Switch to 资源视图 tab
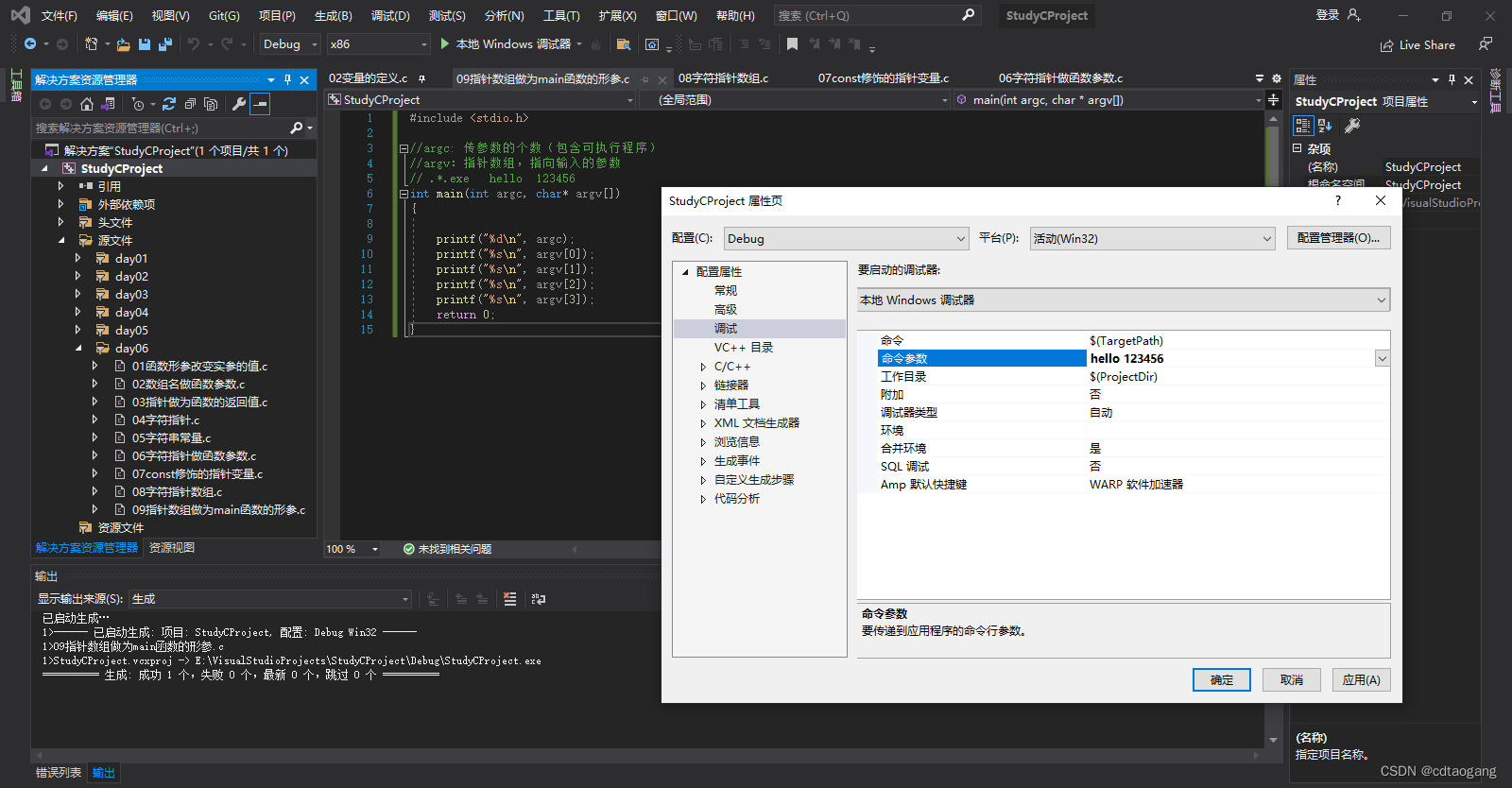Image resolution: width=1512 pixels, height=788 pixels. pyautogui.click(x=172, y=548)
